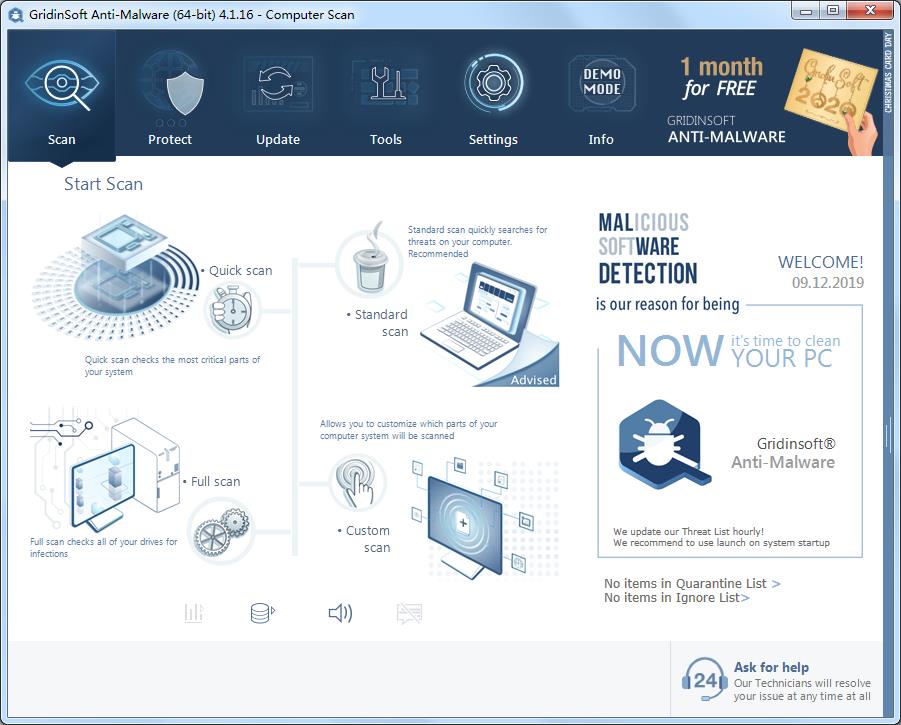The image size is (901, 725).
Task: Open scan statistics bar chart icon
Action: 194,613
